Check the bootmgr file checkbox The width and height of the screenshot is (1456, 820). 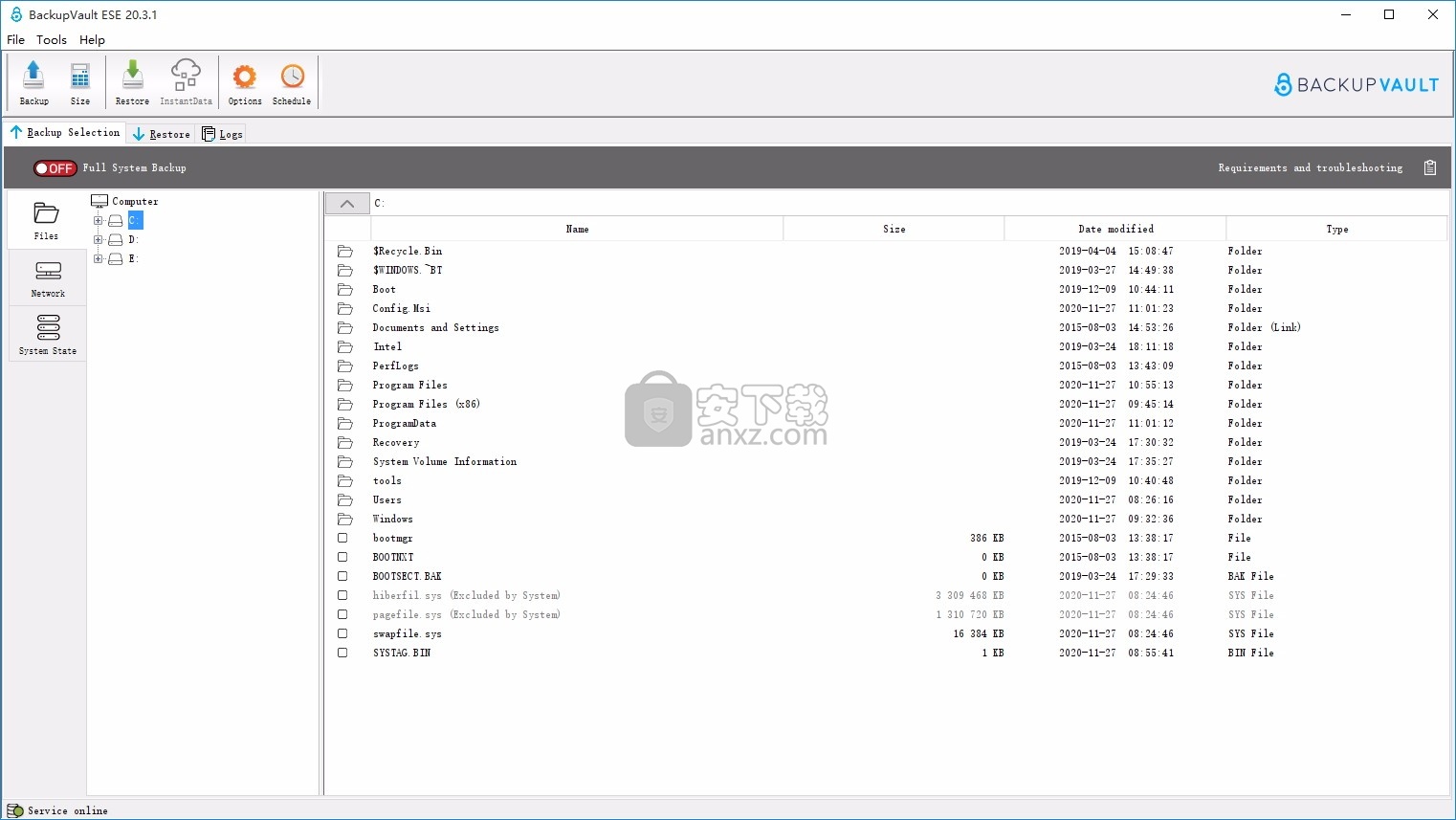pos(342,538)
